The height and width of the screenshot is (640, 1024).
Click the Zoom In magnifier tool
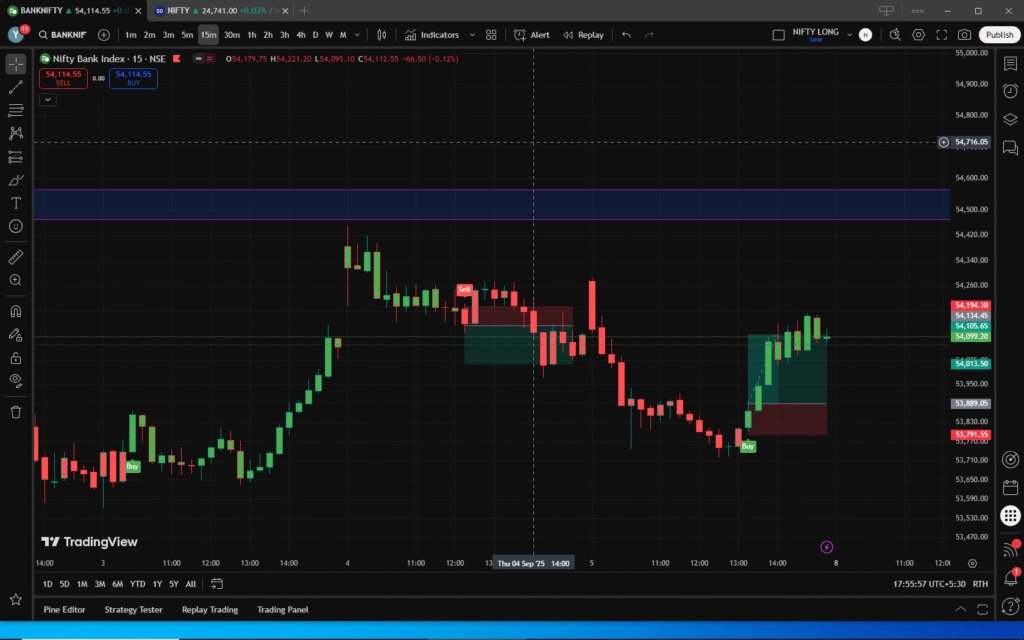coord(16,280)
